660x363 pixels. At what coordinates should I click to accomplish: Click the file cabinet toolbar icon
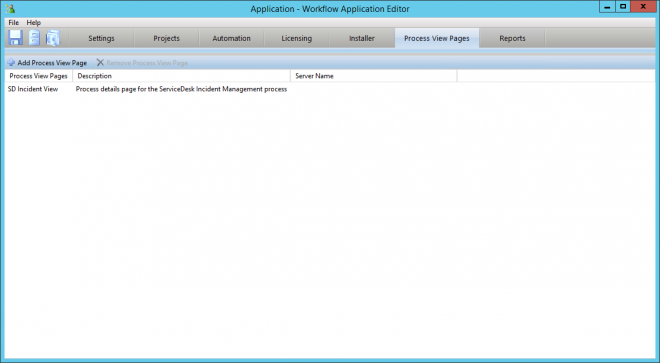click(34, 38)
